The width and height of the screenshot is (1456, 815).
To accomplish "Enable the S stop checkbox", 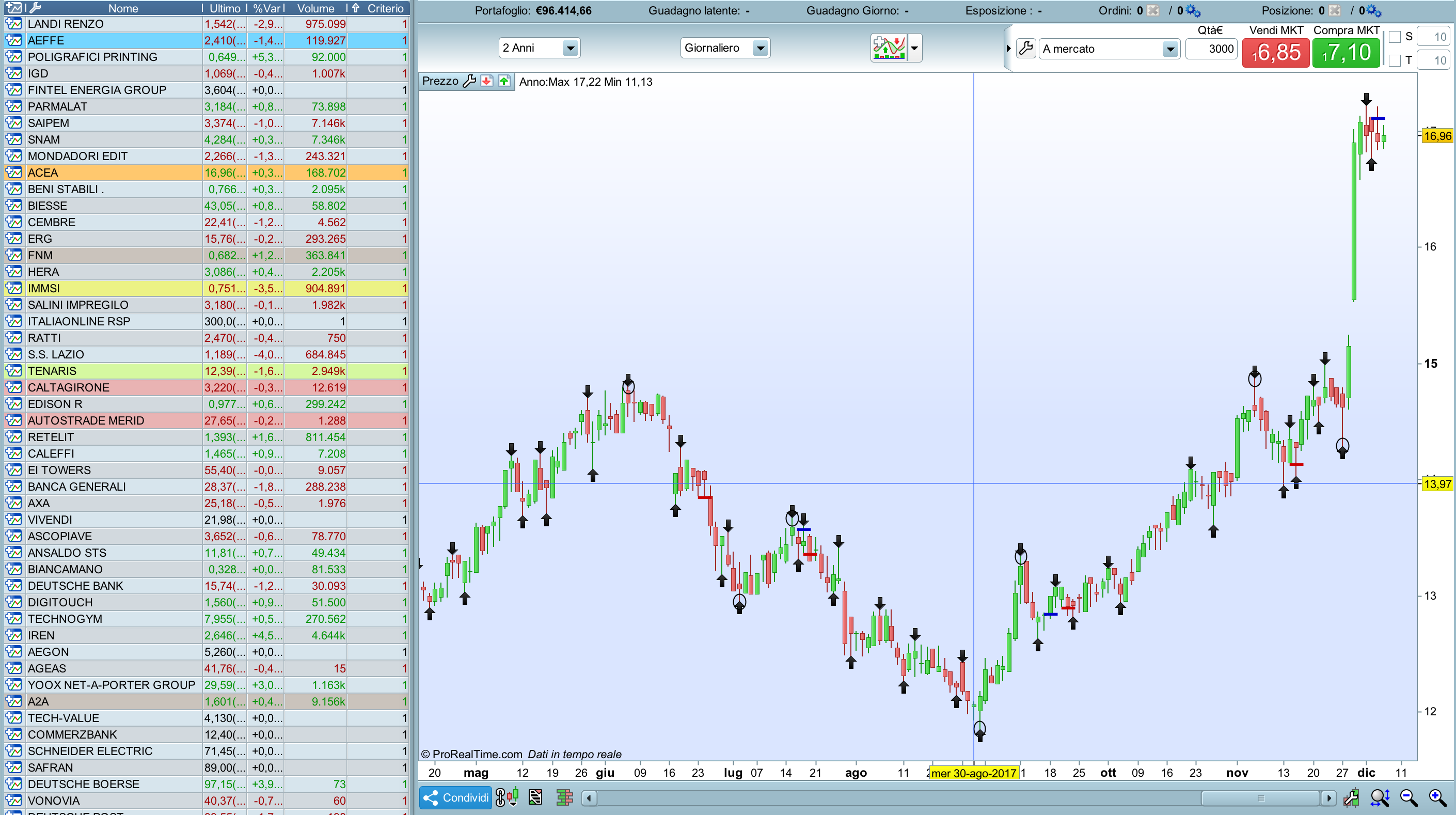I will (x=1395, y=37).
